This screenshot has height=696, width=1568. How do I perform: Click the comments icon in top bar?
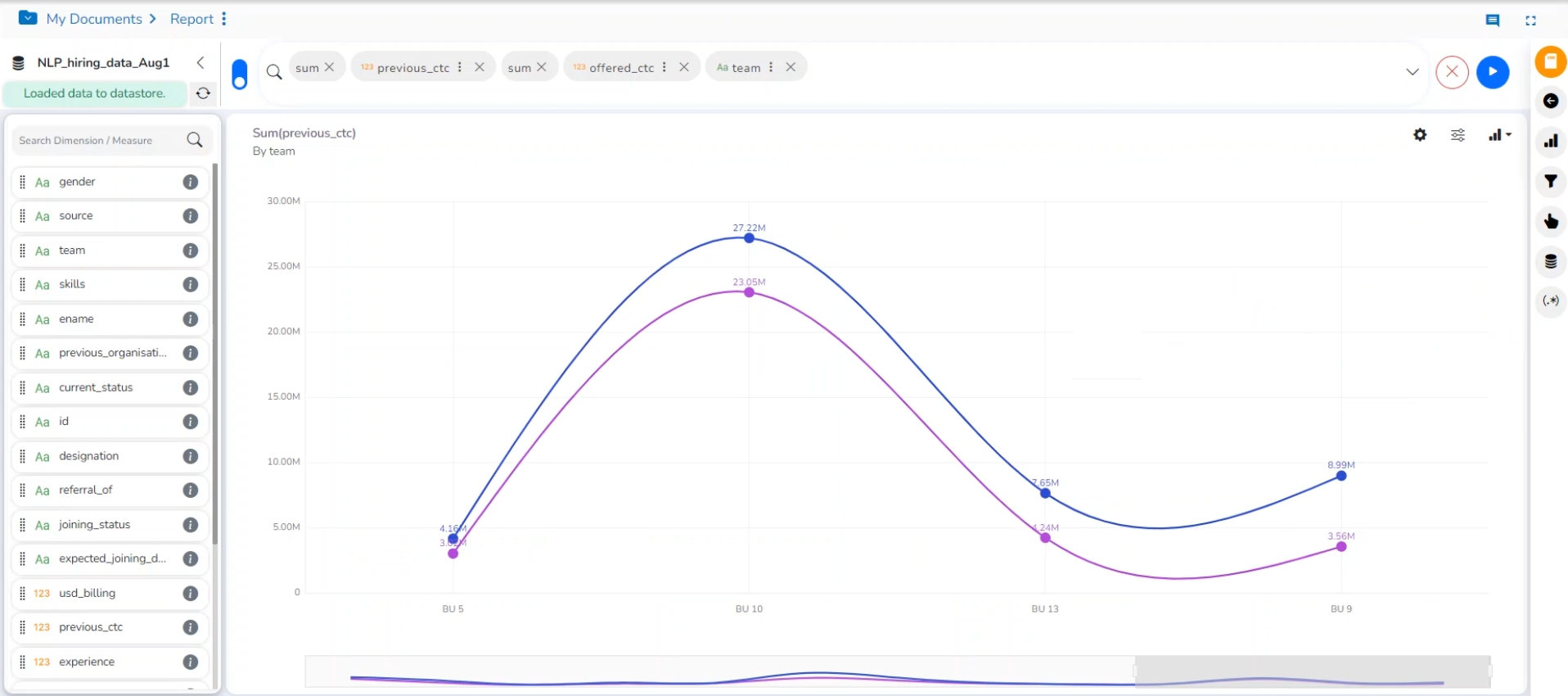click(1493, 20)
